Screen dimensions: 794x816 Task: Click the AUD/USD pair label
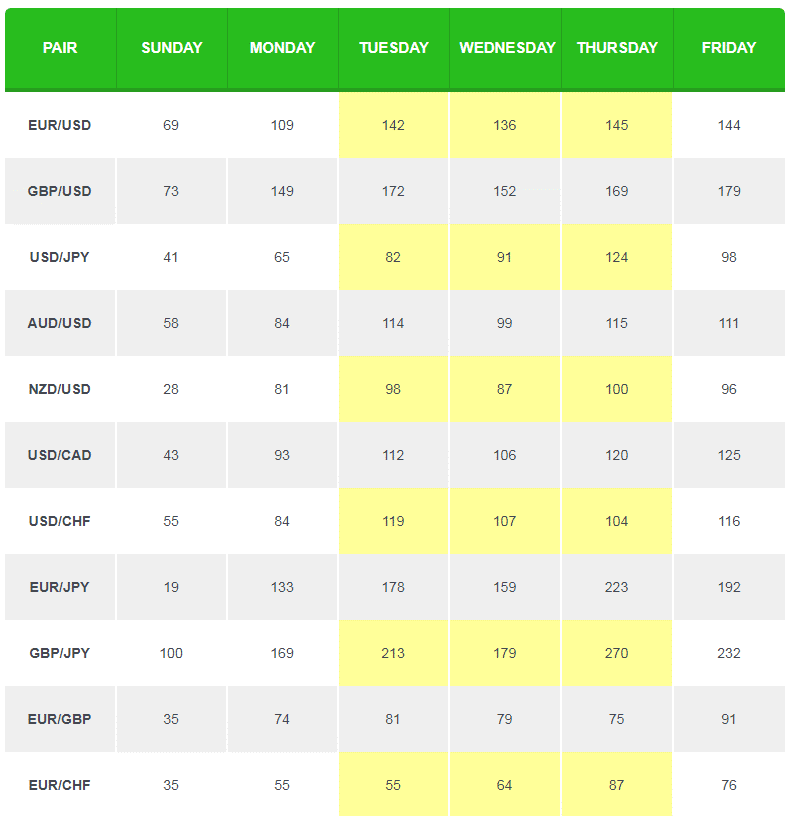(x=60, y=323)
